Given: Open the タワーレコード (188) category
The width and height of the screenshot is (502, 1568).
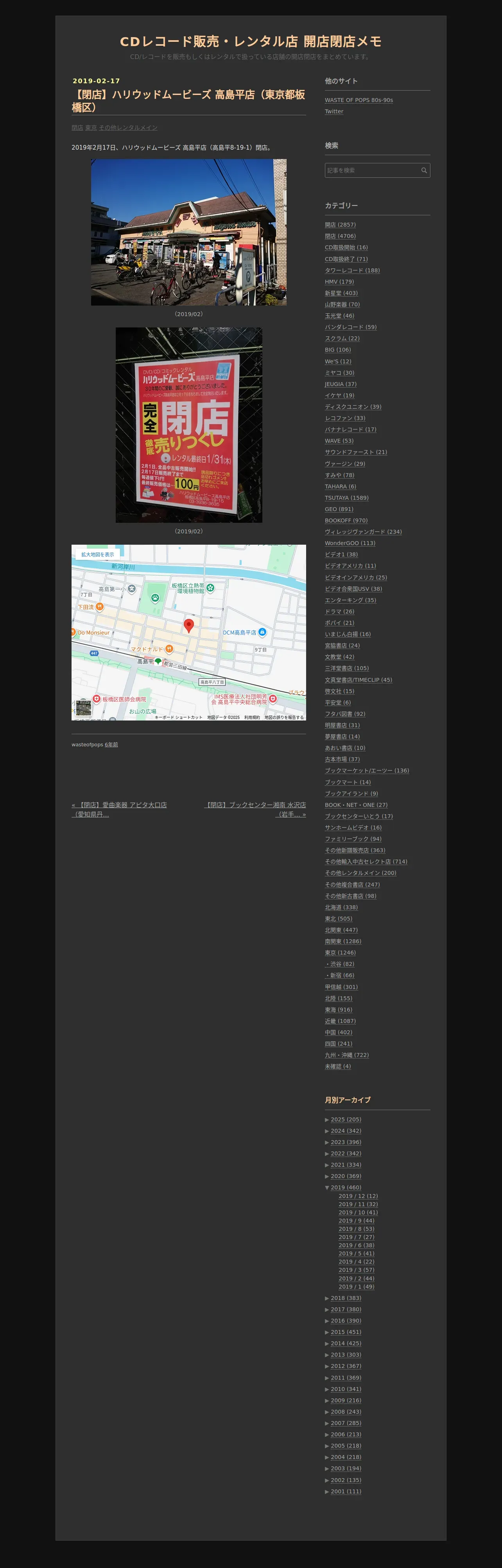Looking at the screenshot, I should click(352, 270).
